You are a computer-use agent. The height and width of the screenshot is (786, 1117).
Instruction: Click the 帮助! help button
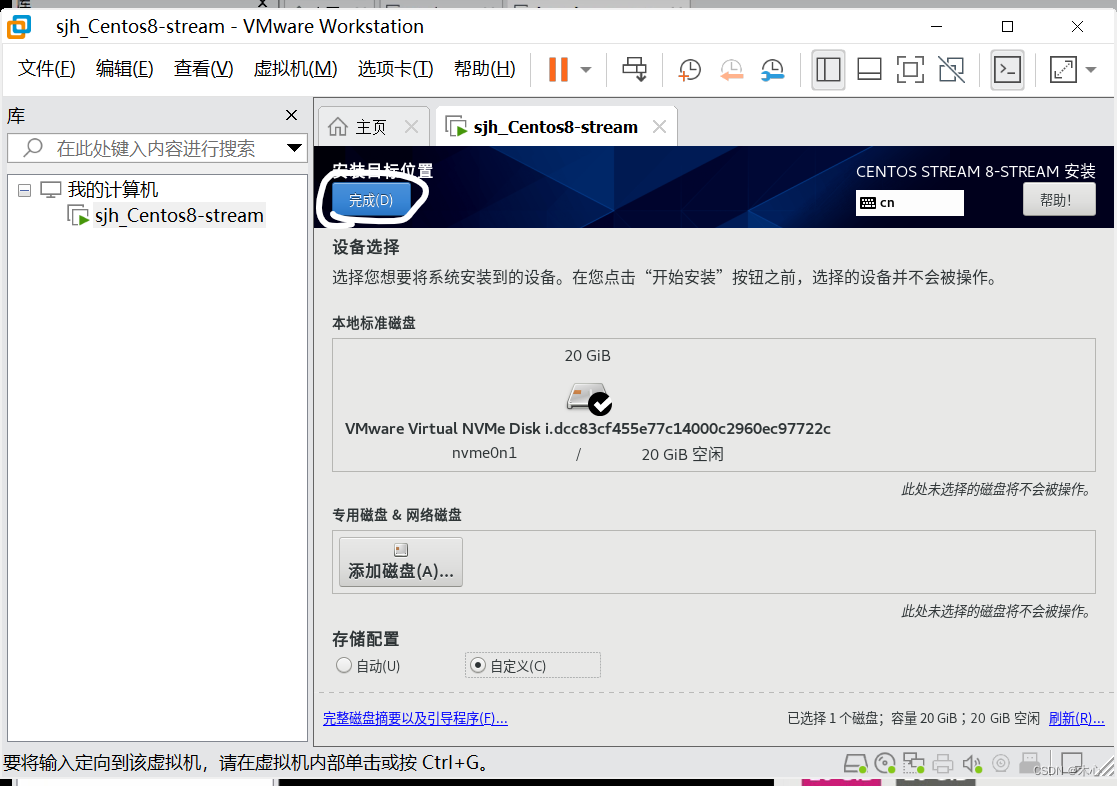pyautogui.click(x=1059, y=200)
